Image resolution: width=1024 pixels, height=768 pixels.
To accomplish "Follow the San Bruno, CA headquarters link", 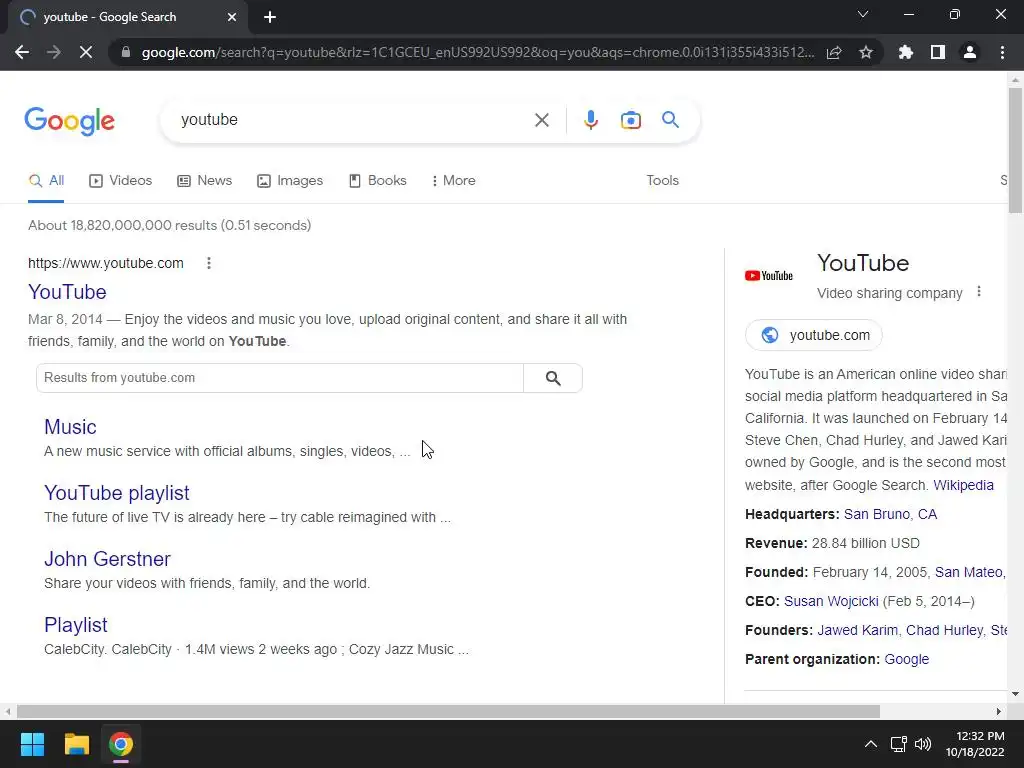I will click(890, 515).
